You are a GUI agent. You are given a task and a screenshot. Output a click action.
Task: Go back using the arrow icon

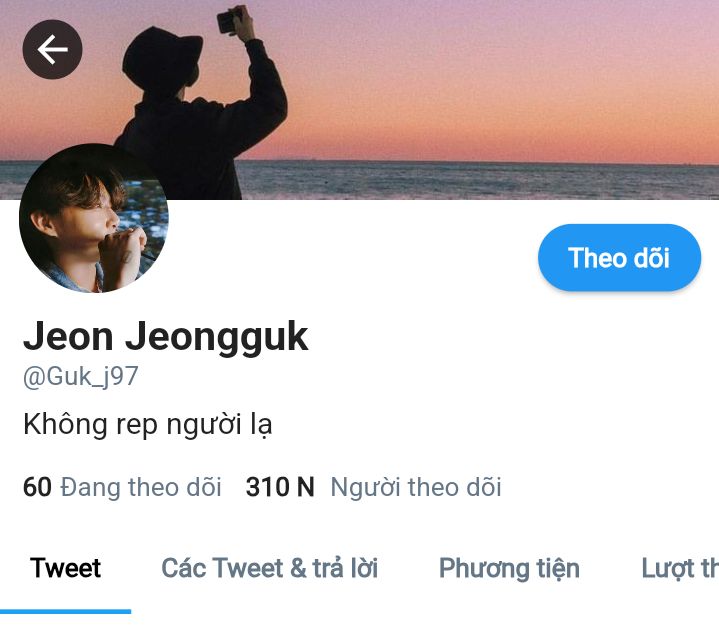click(52, 50)
